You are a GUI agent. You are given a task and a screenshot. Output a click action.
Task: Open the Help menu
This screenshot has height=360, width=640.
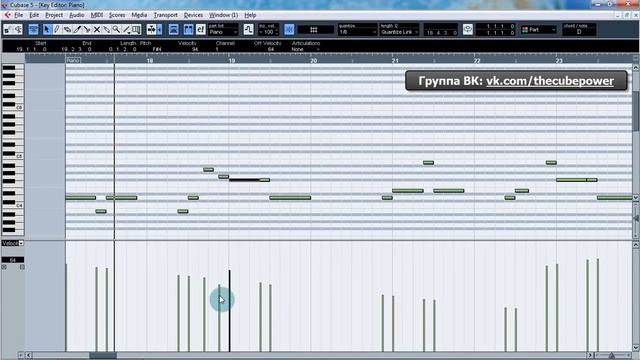[x=250, y=15]
